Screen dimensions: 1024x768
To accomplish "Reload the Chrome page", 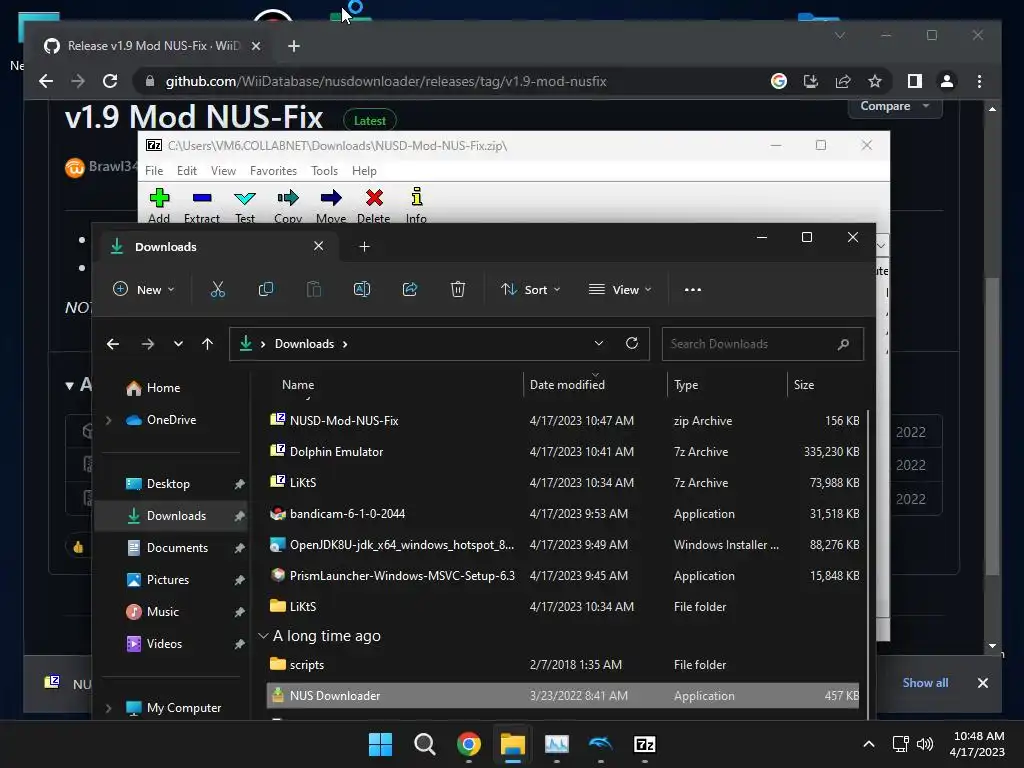I will (x=110, y=81).
